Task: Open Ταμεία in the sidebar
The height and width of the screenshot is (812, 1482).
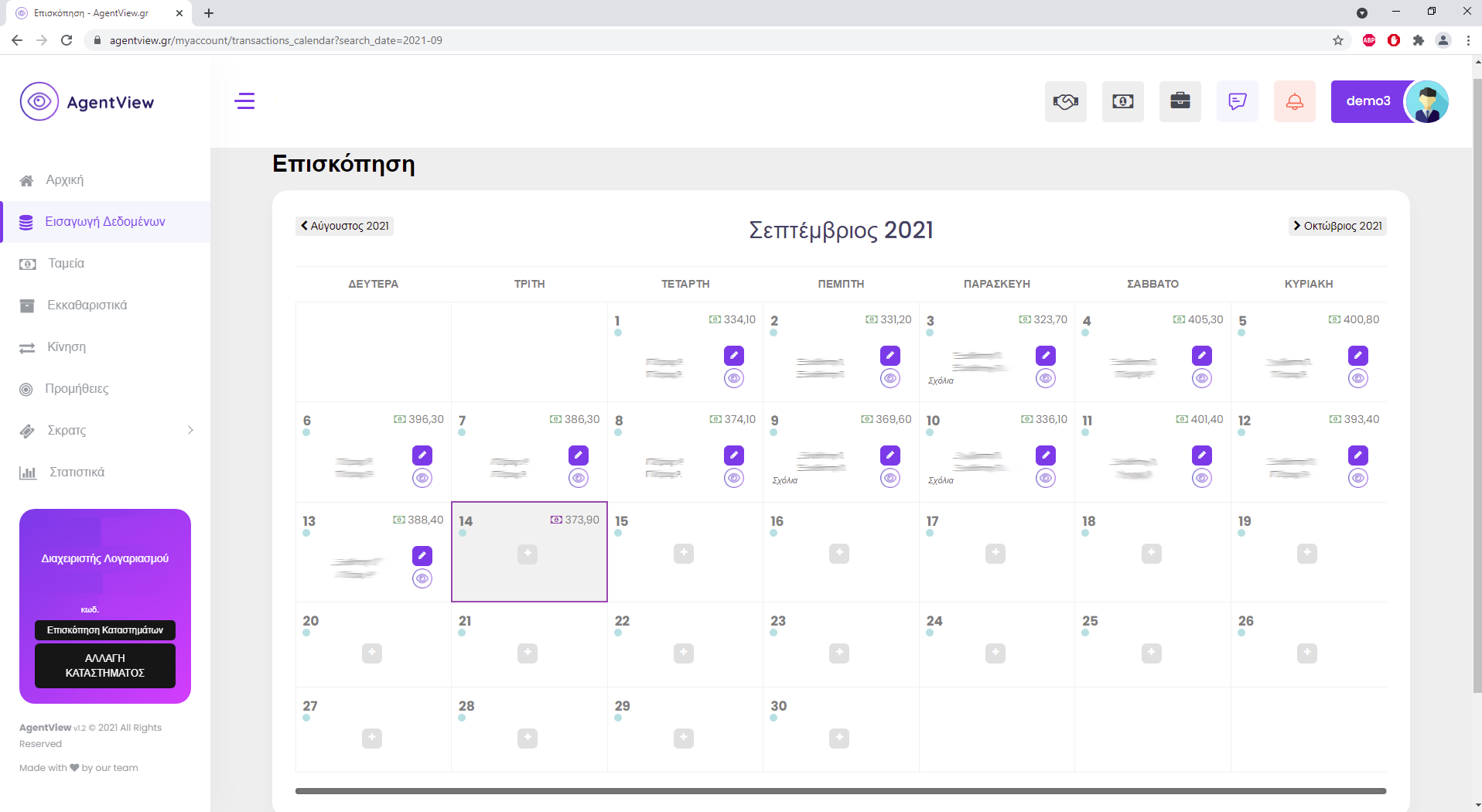Action: click(x=66, y=264)
